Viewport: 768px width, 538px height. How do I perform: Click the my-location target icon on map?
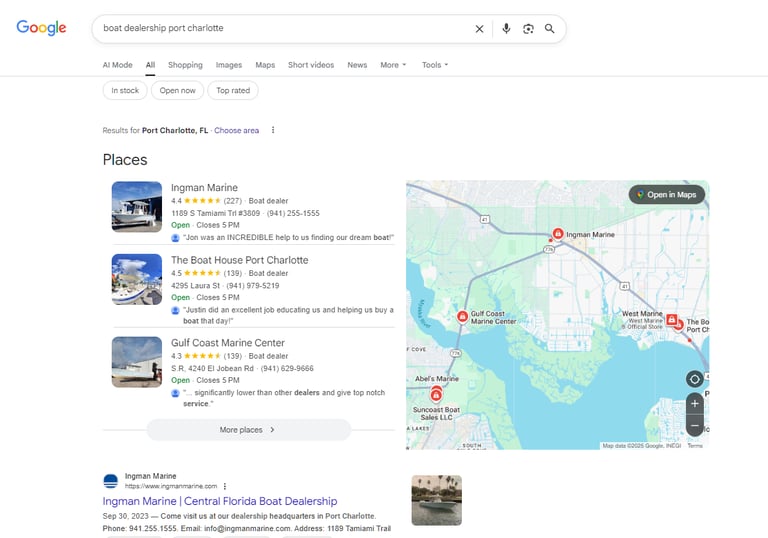click(695, 379)
